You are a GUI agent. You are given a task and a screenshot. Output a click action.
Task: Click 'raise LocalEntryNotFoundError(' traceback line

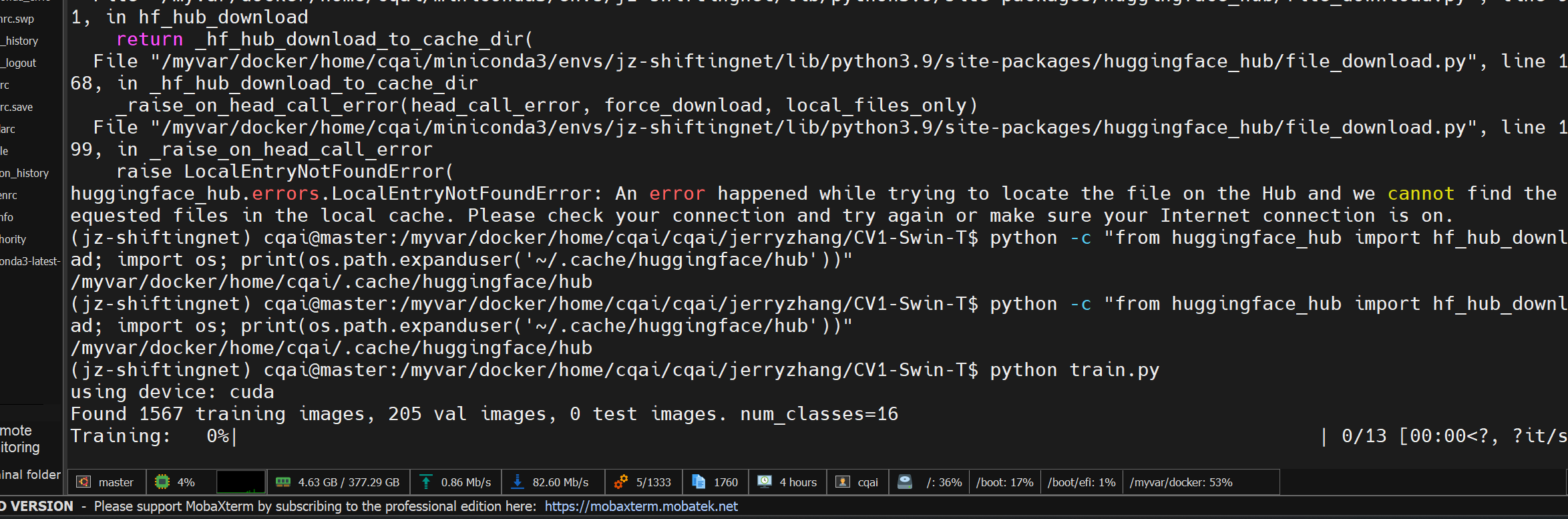[x=285, y=172]
